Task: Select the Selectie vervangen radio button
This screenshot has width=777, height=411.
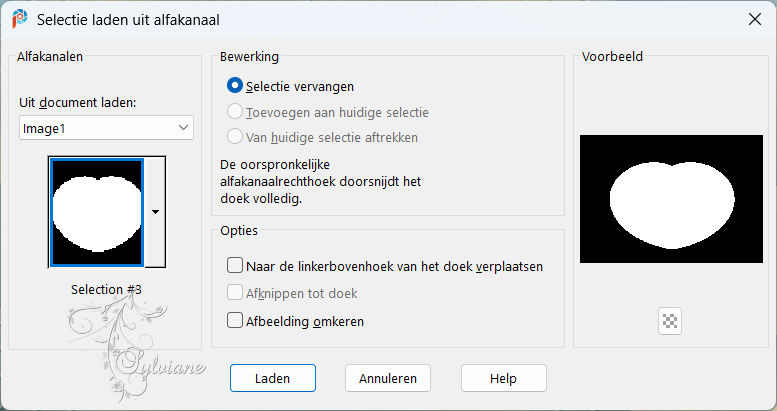Action: [x=235, y=86]
